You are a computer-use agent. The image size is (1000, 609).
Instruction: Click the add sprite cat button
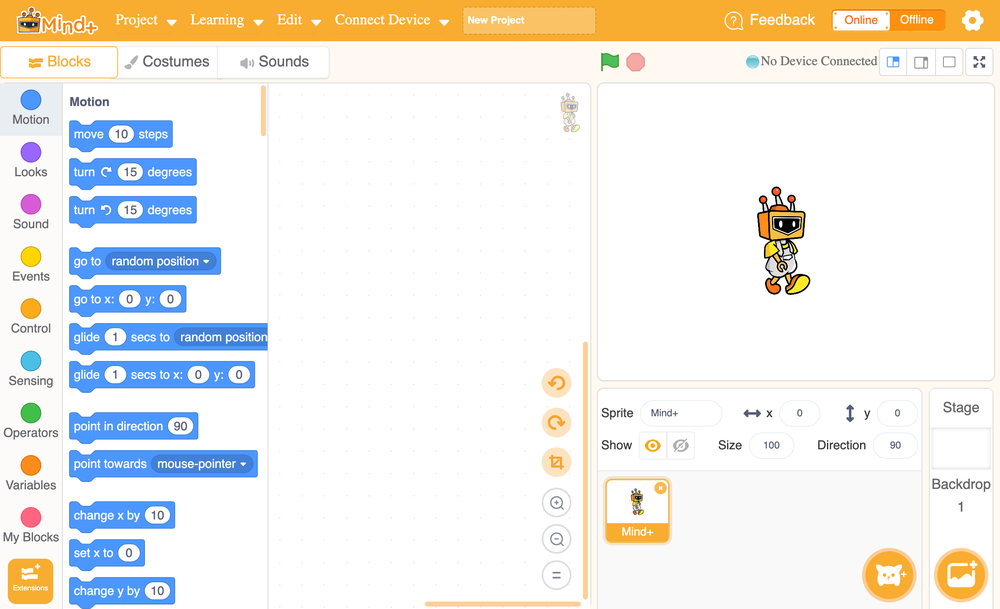[889, 575]
